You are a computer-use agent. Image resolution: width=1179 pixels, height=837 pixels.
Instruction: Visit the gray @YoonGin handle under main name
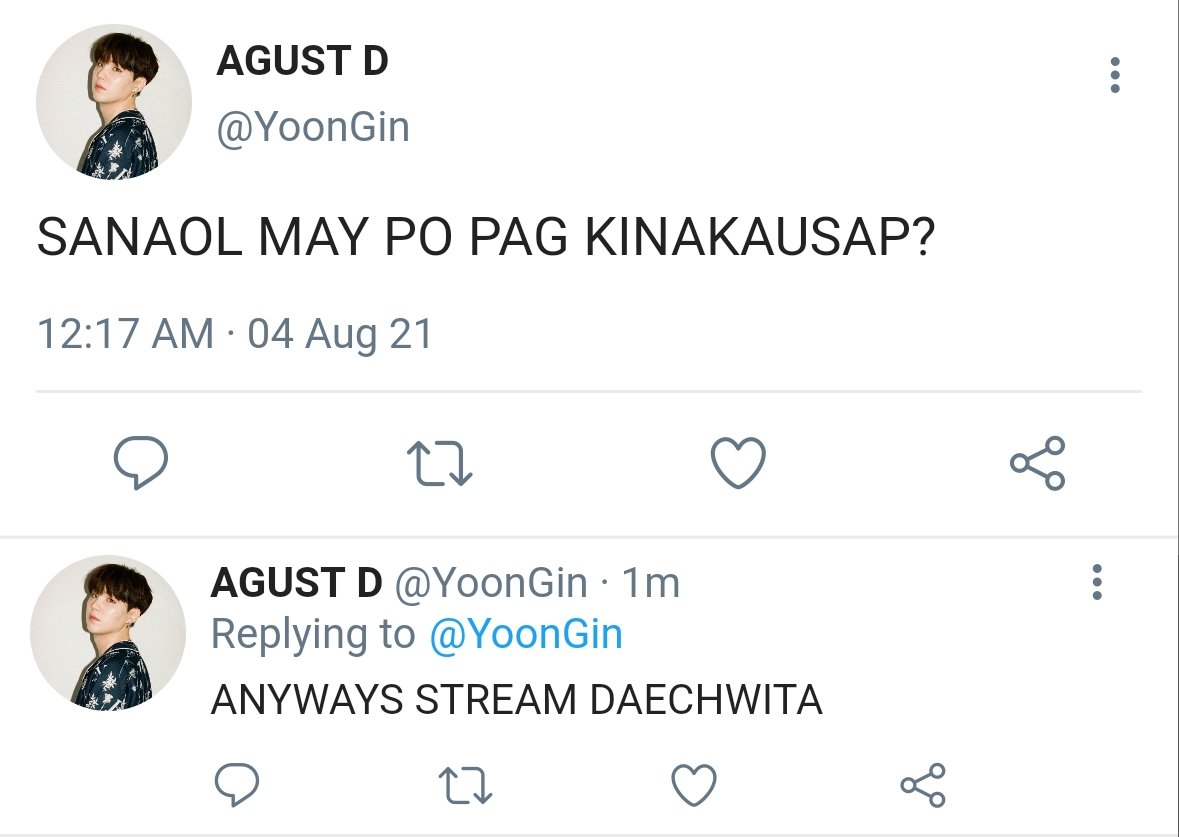[x=313, y=127]
